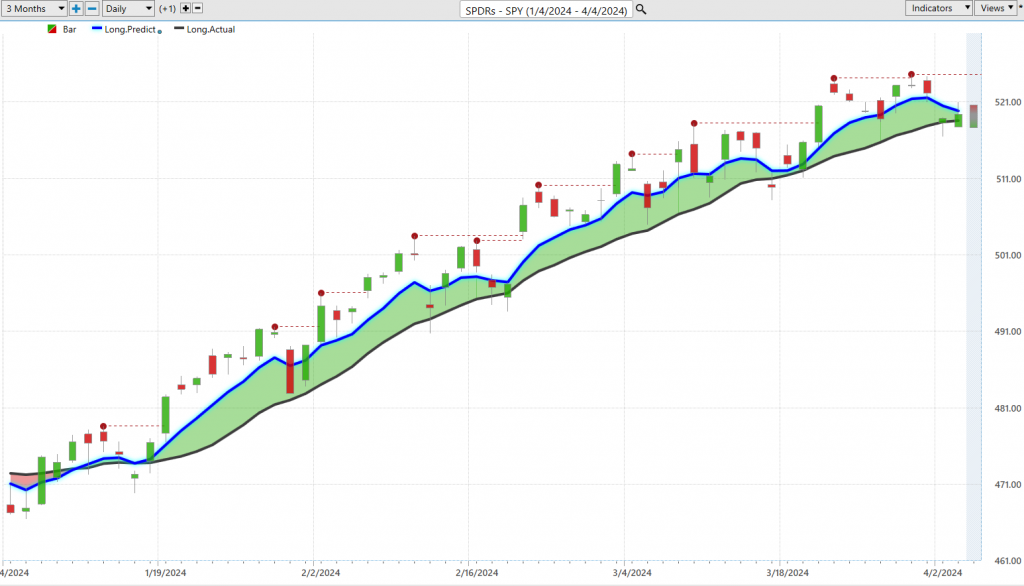Click the SPDRs - SPY symbol field
Screen dimensions: 1024x586
coord(545,9)
